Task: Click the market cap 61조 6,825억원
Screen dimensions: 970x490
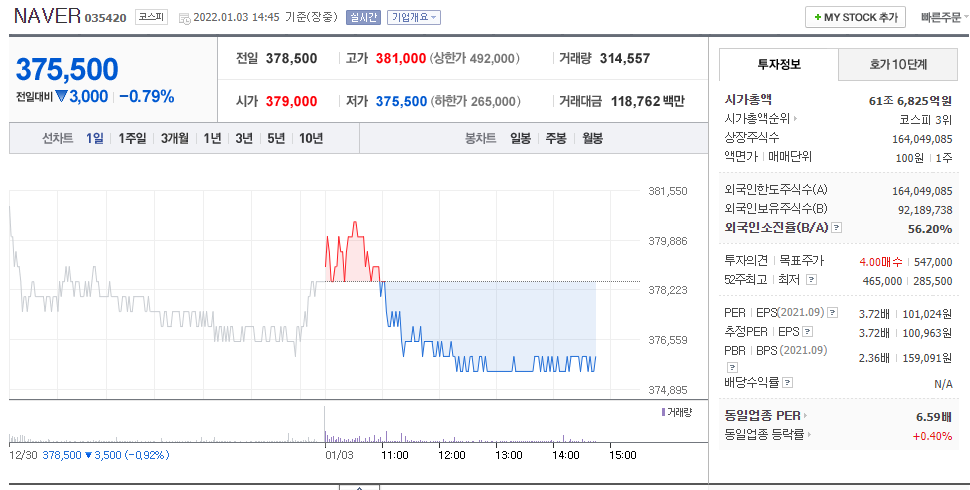Action: pyautogui.click(x=910, y=101)
